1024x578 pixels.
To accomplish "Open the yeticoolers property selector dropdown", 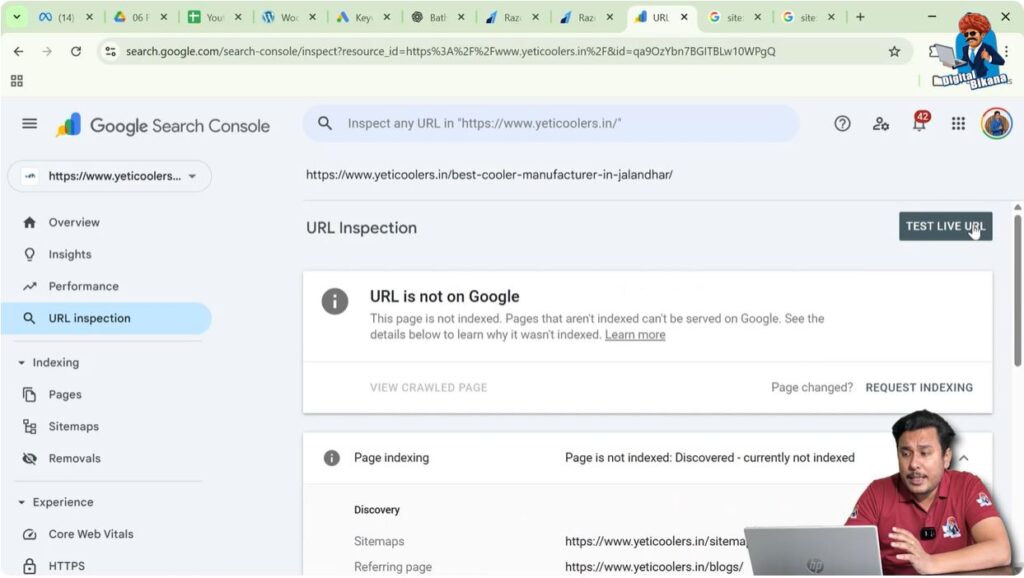I will 110,176.
